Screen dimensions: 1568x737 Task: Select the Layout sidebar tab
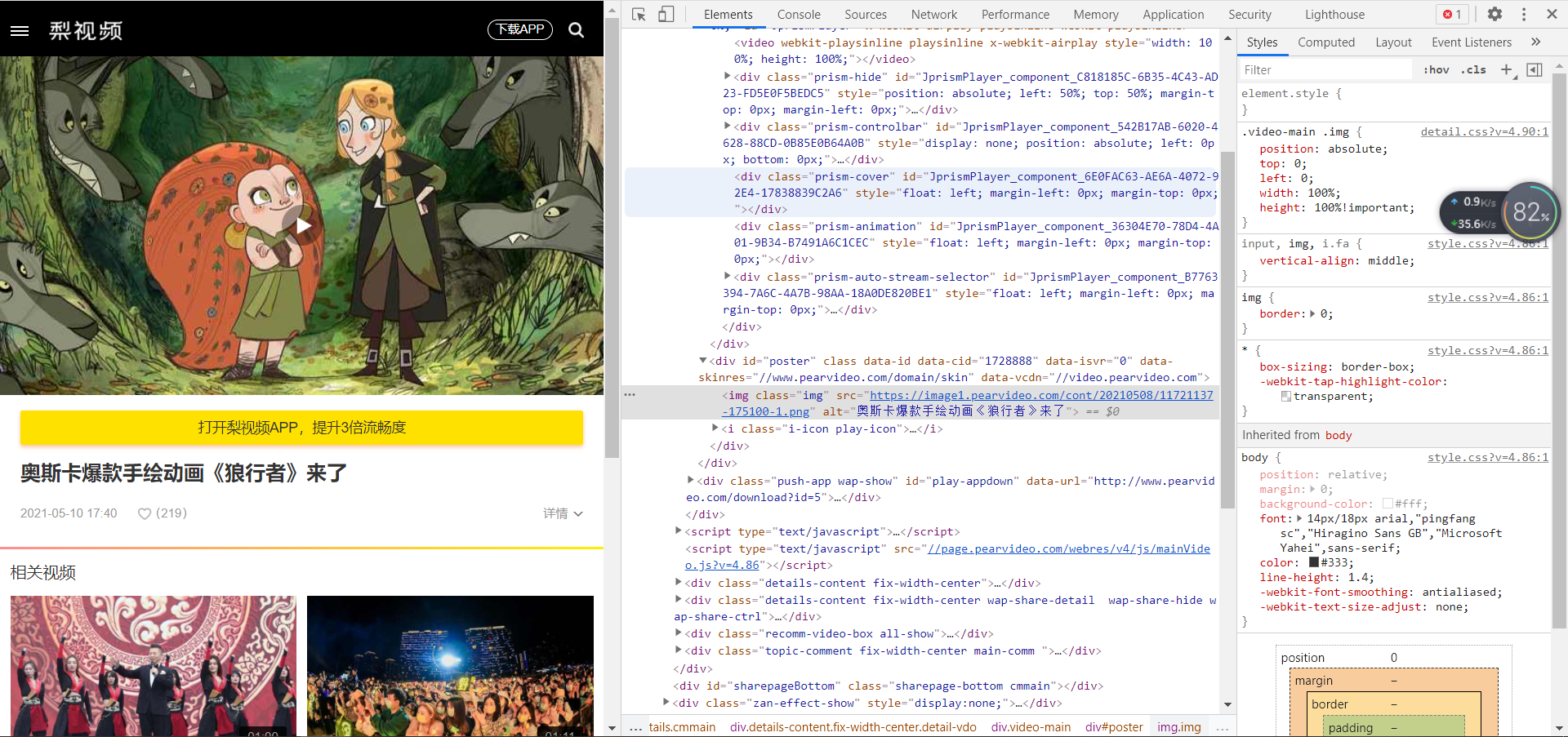(x=1393, y=42)
